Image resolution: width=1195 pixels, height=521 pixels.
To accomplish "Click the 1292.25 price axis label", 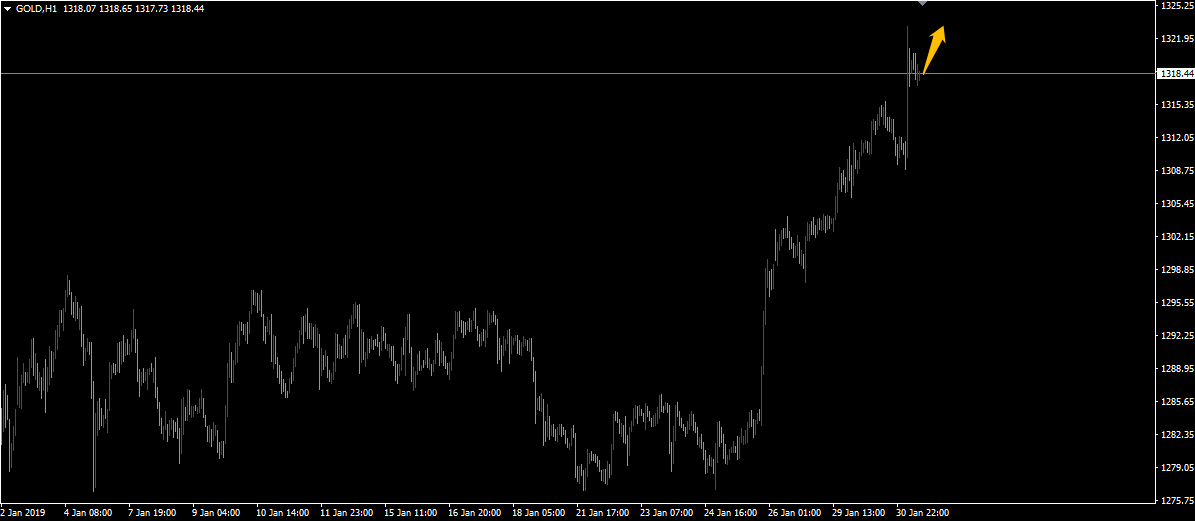I will [1177, 335].
